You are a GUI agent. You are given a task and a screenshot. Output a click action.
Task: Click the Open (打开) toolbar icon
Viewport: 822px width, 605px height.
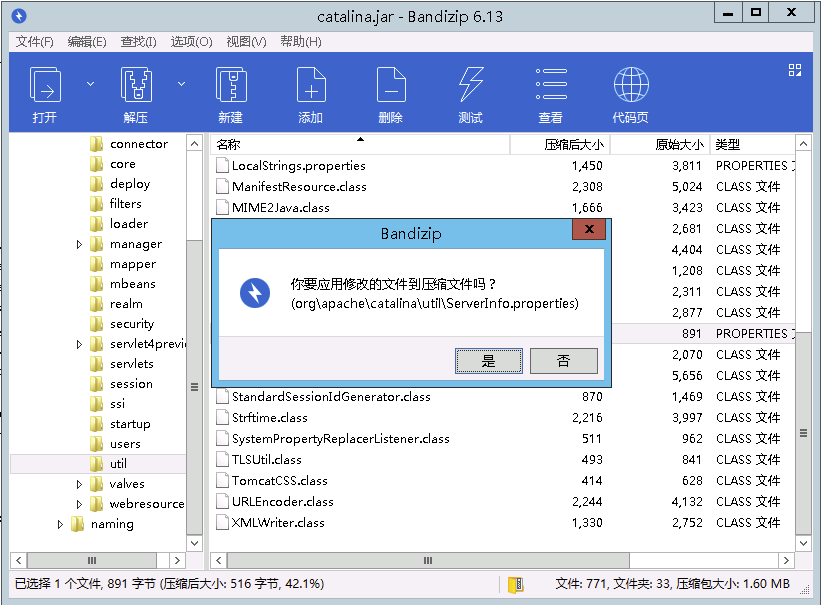pyautogui.click(x=45, y=84)
